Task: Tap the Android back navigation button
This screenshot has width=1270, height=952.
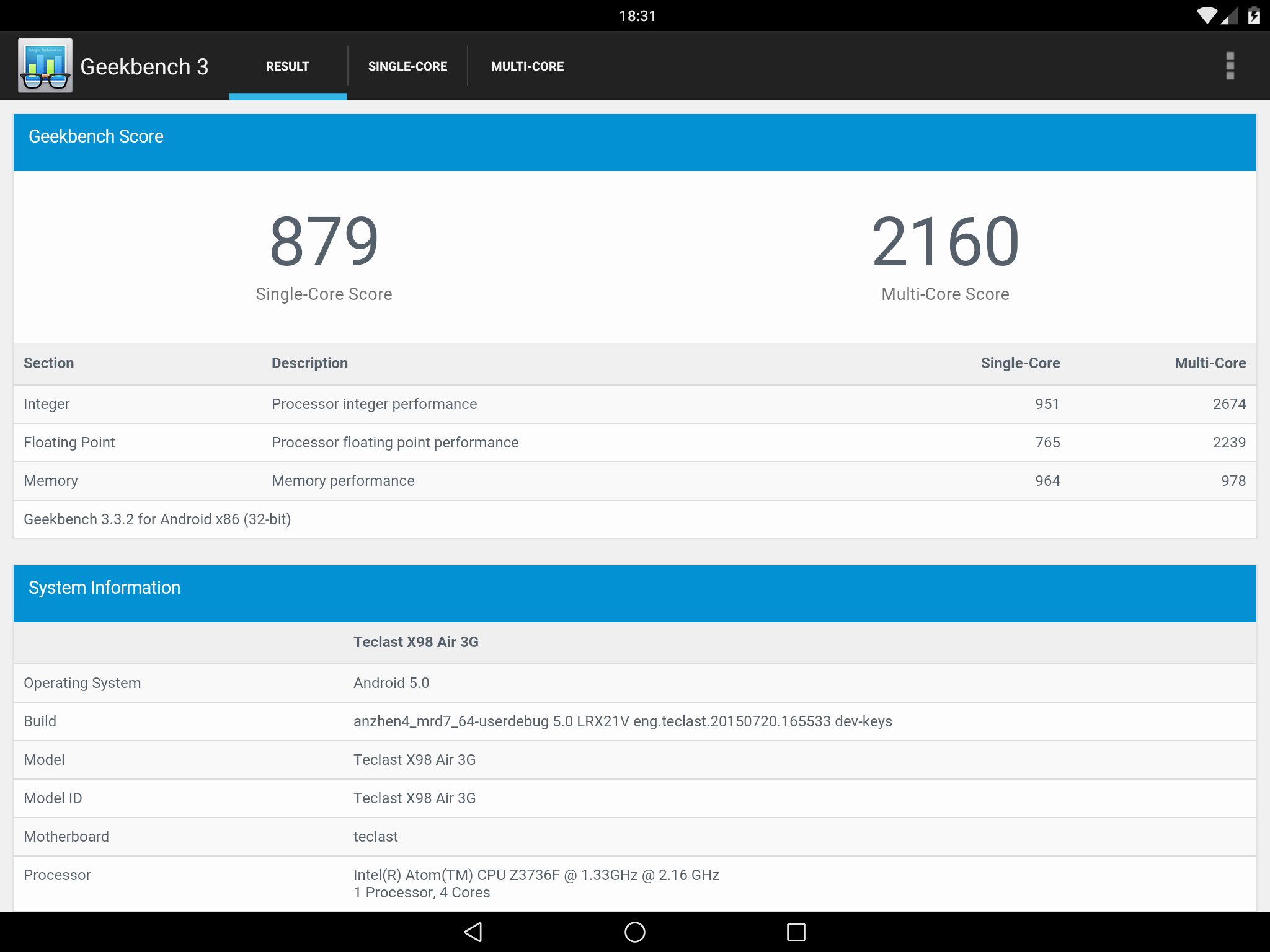Action: [x=473, y=932]
